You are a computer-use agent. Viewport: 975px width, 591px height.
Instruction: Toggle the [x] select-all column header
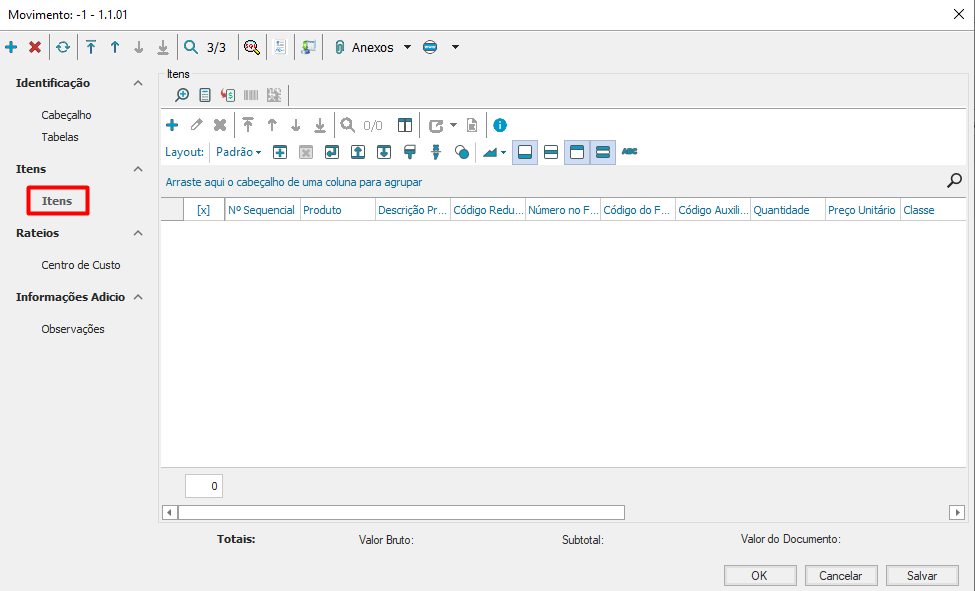[x=204, y=210]
